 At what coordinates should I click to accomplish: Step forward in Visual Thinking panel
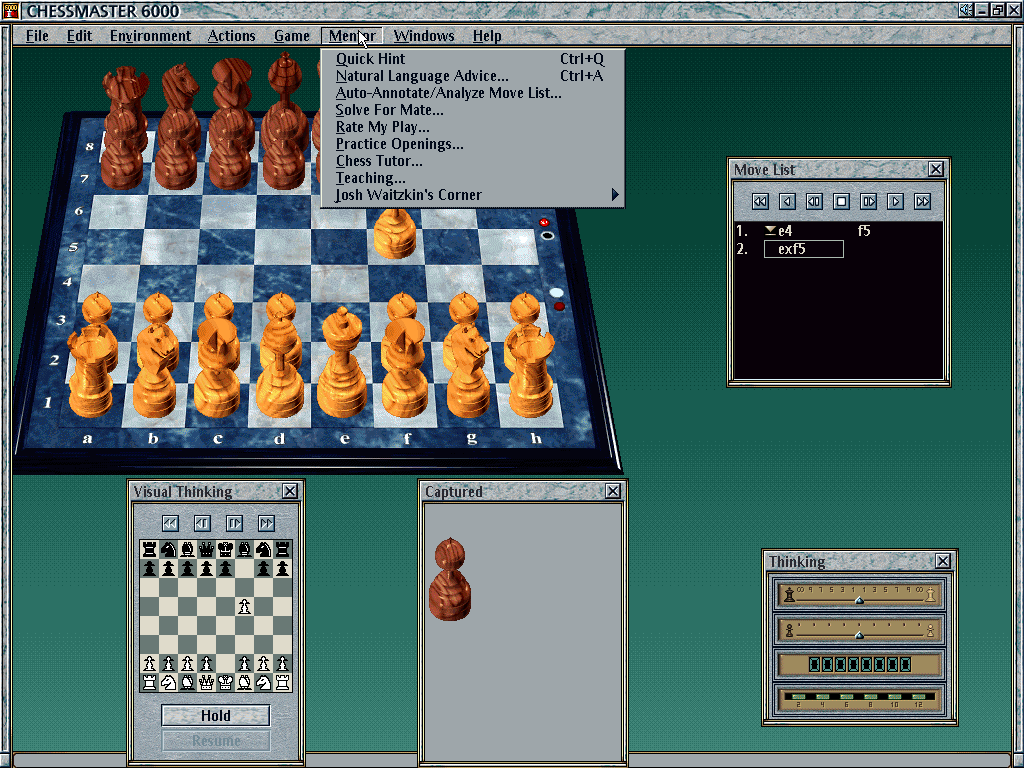234,523
